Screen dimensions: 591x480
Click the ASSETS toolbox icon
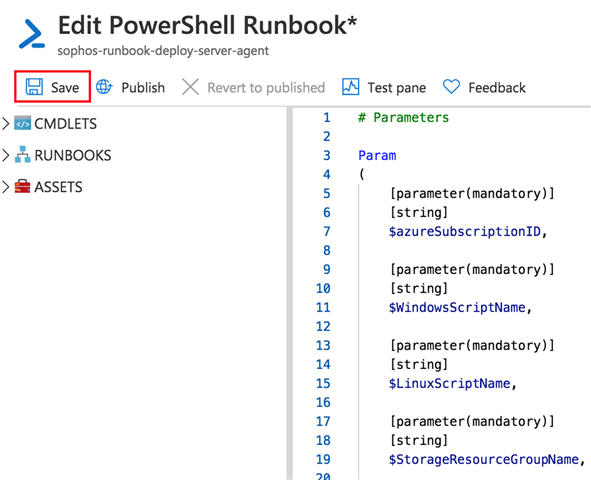(x=23, y=186)
